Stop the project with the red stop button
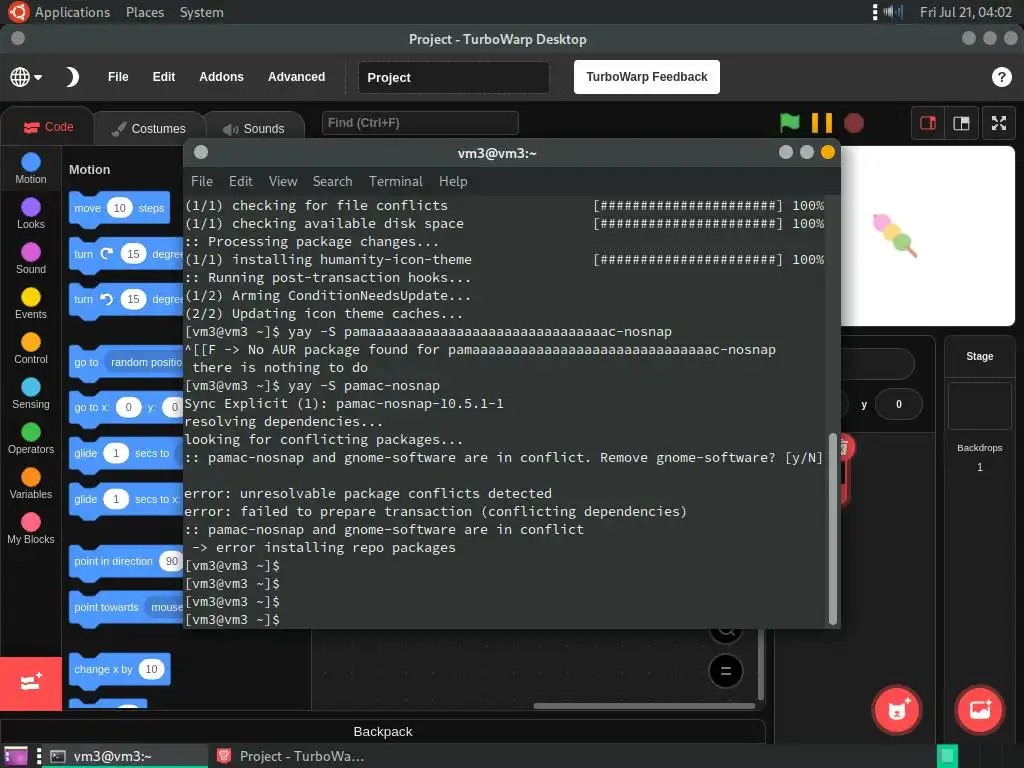The height and width of the screenshot is (768, 1024). click(854, 123)
